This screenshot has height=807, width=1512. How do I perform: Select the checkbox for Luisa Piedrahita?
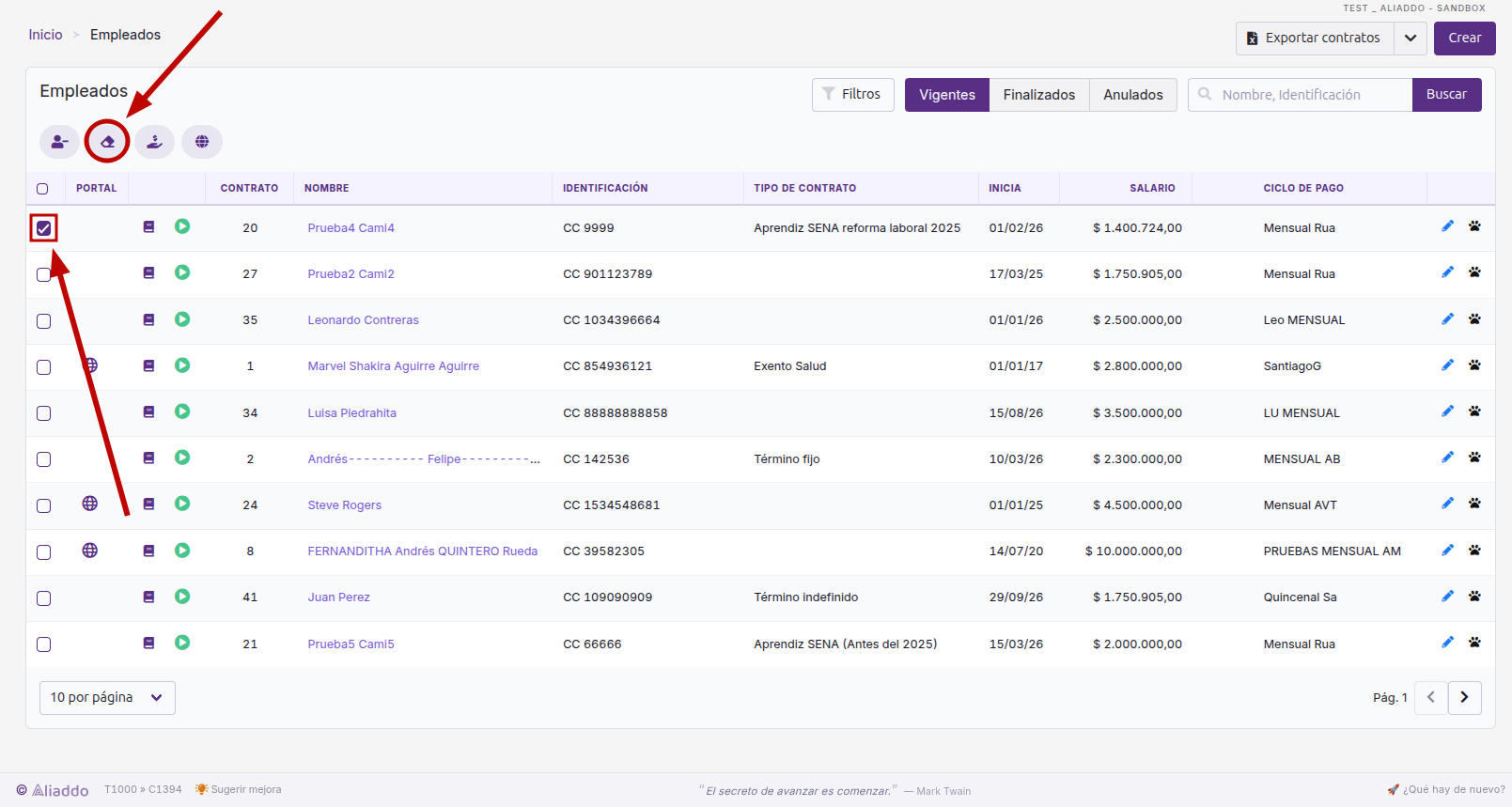[x=44, y=413]
